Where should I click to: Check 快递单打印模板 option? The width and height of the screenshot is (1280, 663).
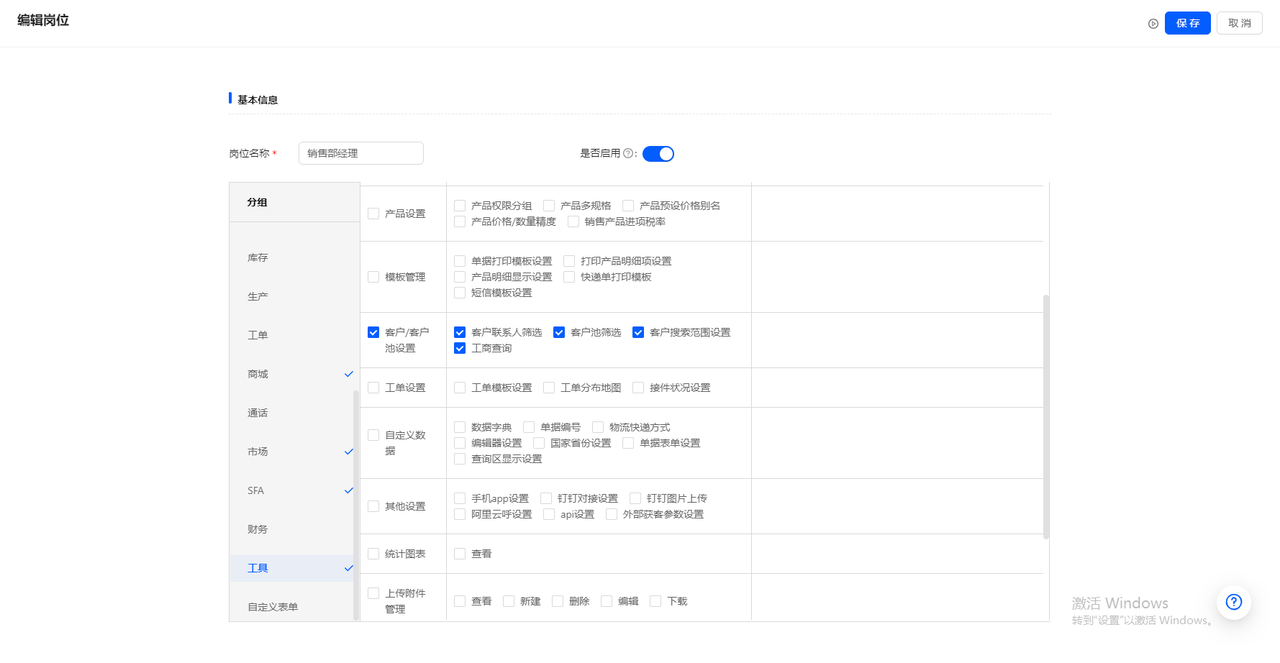coord(569,277)
